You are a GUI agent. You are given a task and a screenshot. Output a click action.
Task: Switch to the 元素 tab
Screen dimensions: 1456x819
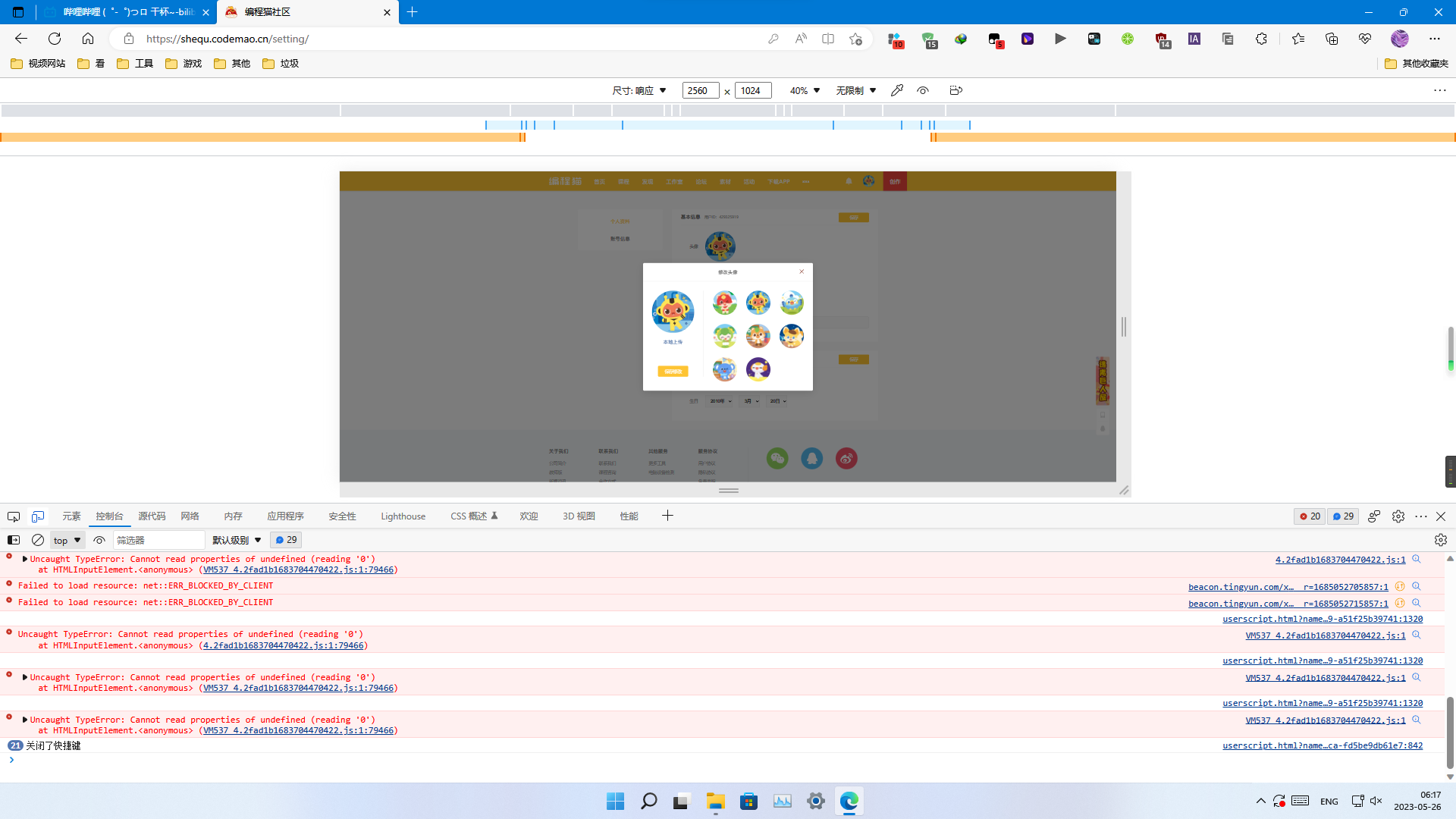[x=71, y=516]
